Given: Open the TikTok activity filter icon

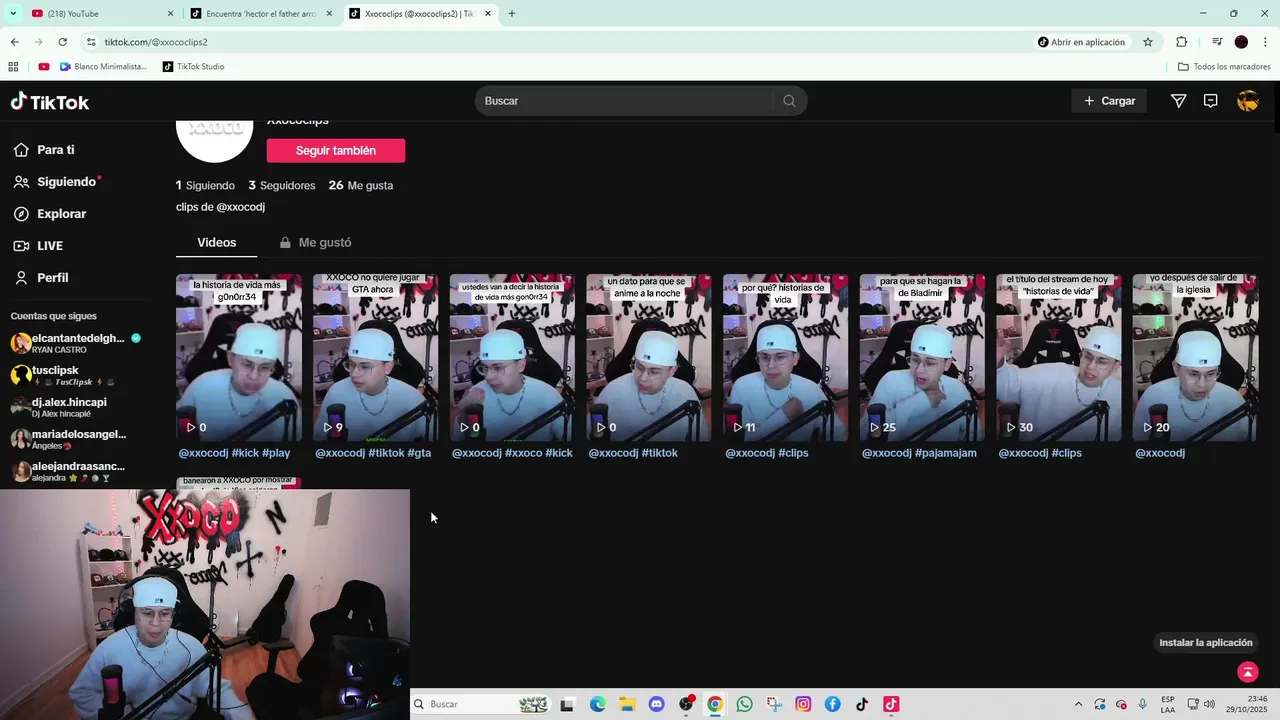Looking at the screenshot, I should [1178, 101].
